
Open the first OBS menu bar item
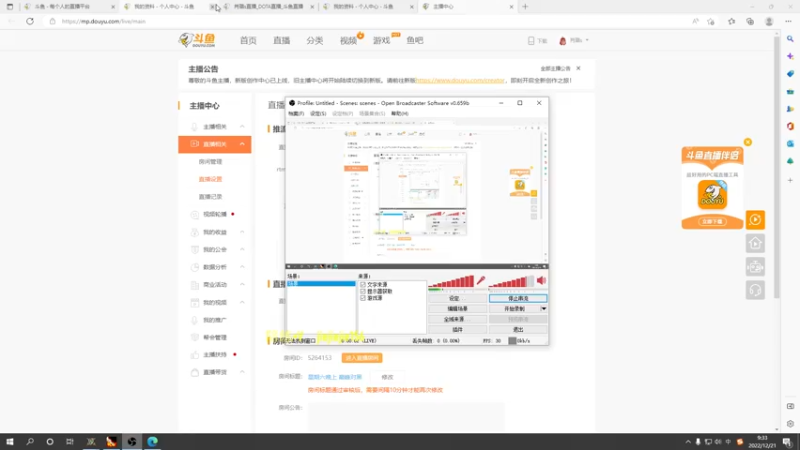[296, 113]
